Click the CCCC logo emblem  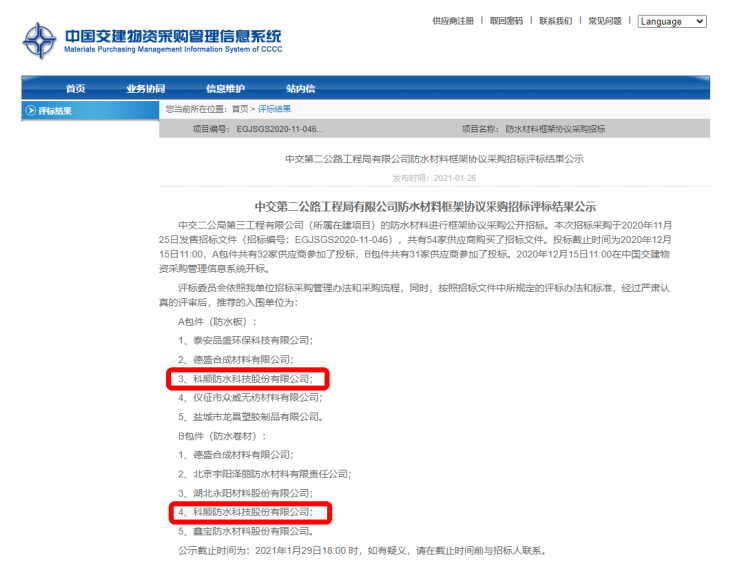tap(39, 41)
